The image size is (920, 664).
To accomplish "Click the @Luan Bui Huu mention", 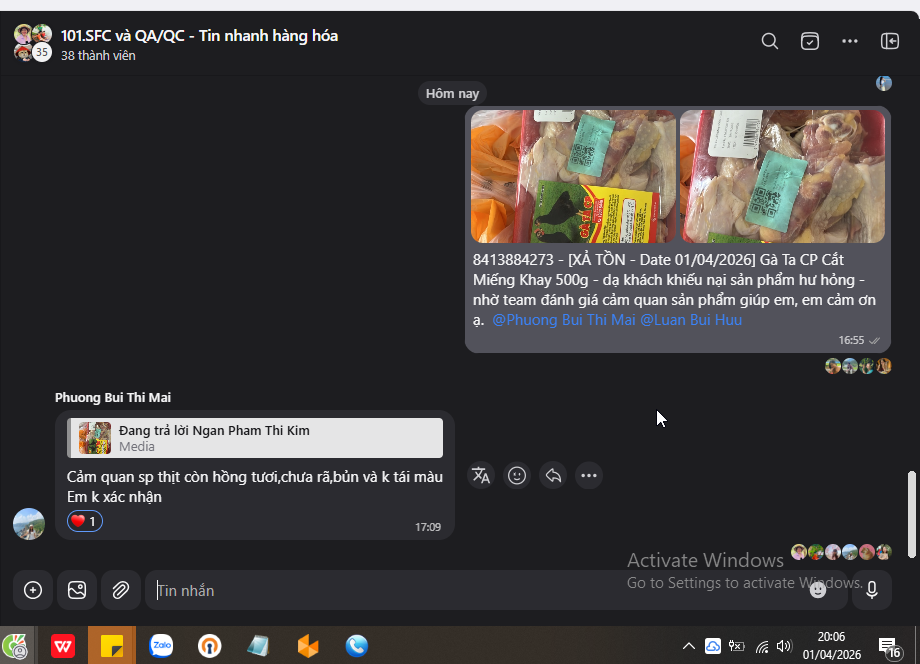I will (691, 320).
